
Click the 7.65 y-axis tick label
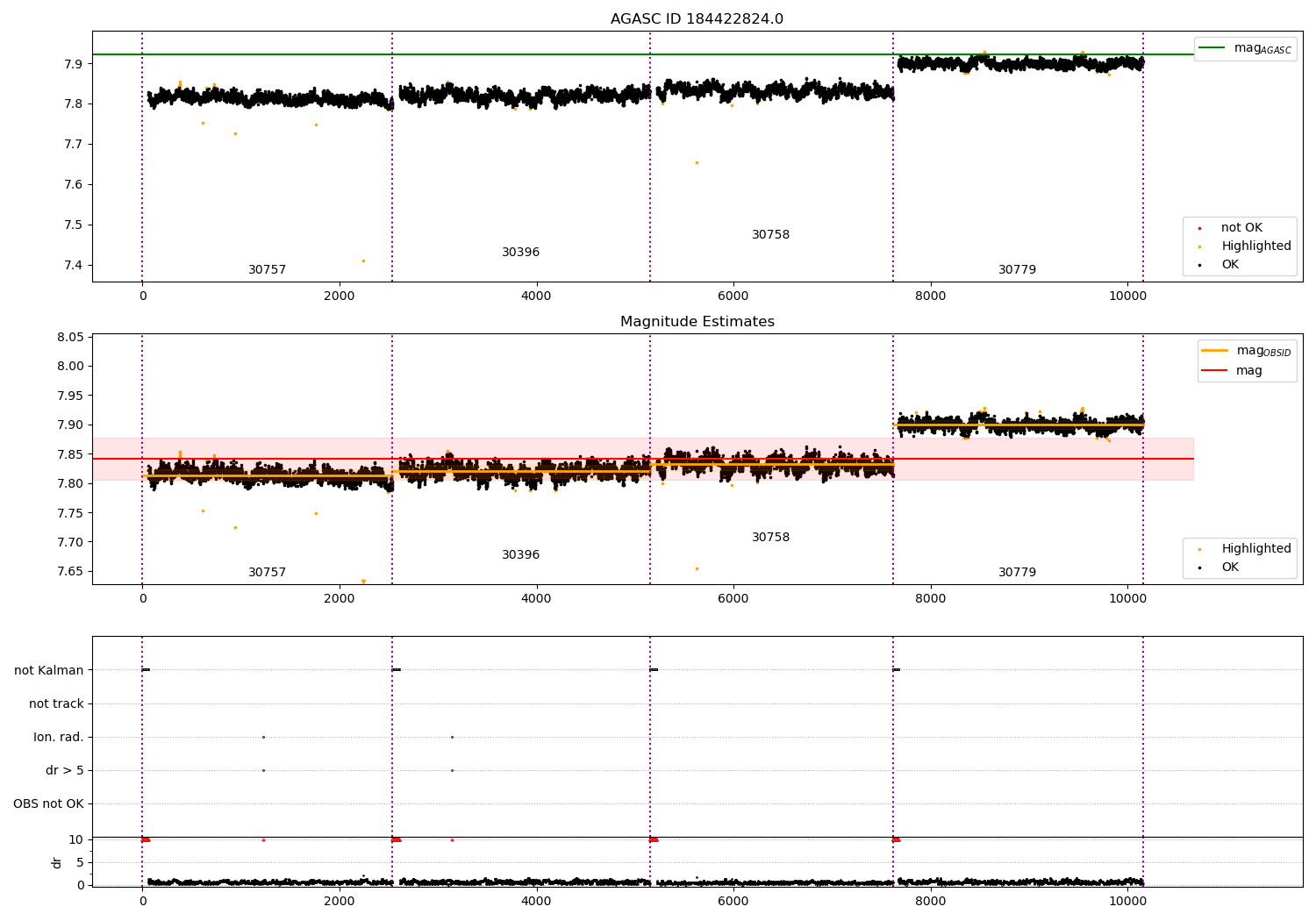pyautogui.click(x=70, y=572)
